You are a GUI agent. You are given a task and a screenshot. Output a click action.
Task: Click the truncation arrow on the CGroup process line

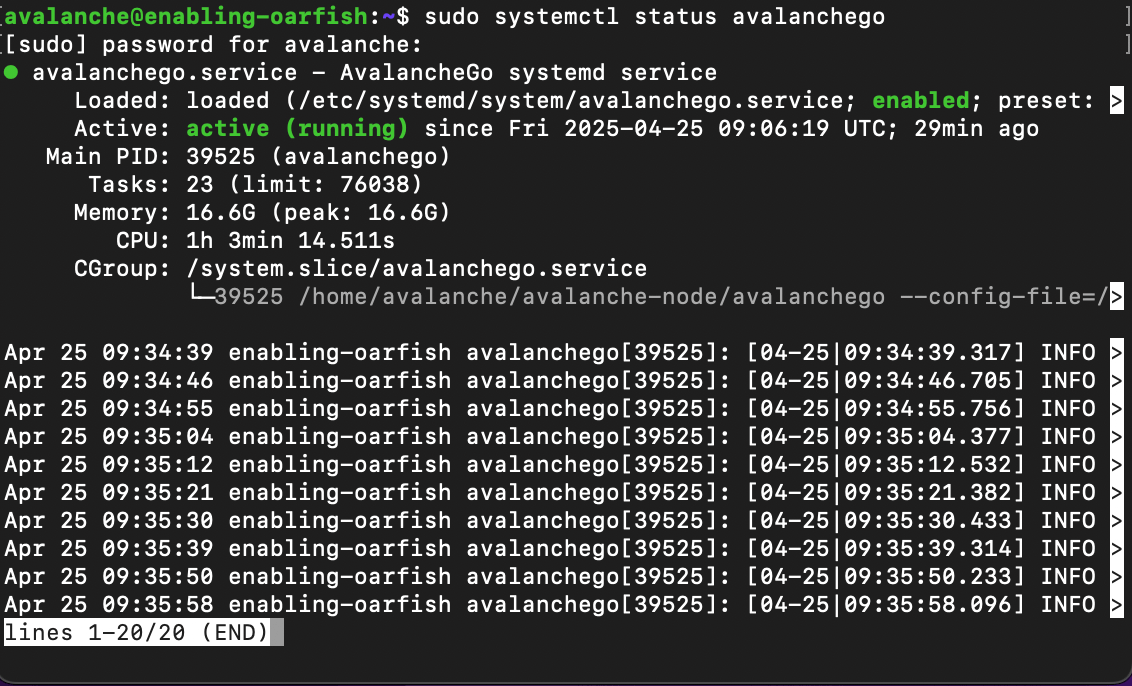(1117, 297)
